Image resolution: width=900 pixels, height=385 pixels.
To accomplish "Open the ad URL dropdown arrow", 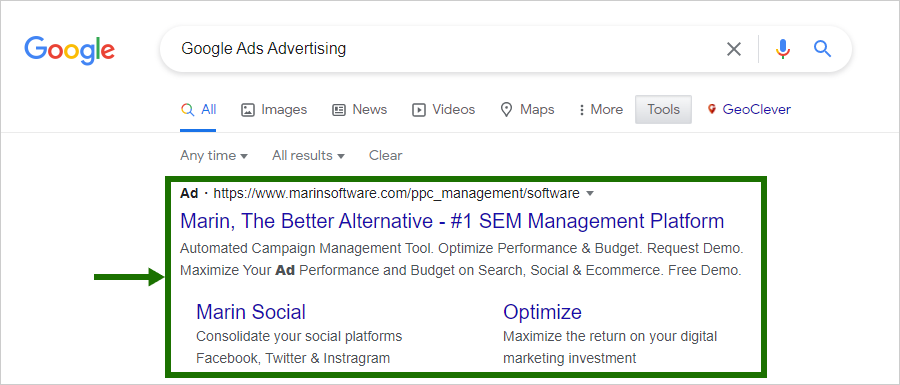I will [x=589, y=194].
